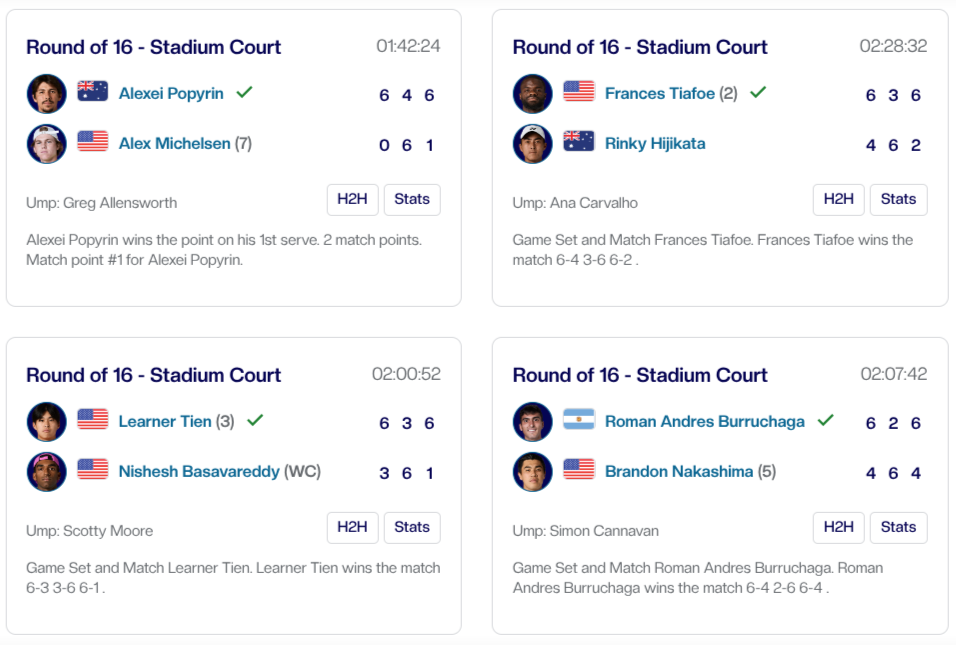The width and height of the screenshot is (956, 645).
Task: Open H2H for Burruchaga vs Nakashima
Action: (x=838, y=528)
